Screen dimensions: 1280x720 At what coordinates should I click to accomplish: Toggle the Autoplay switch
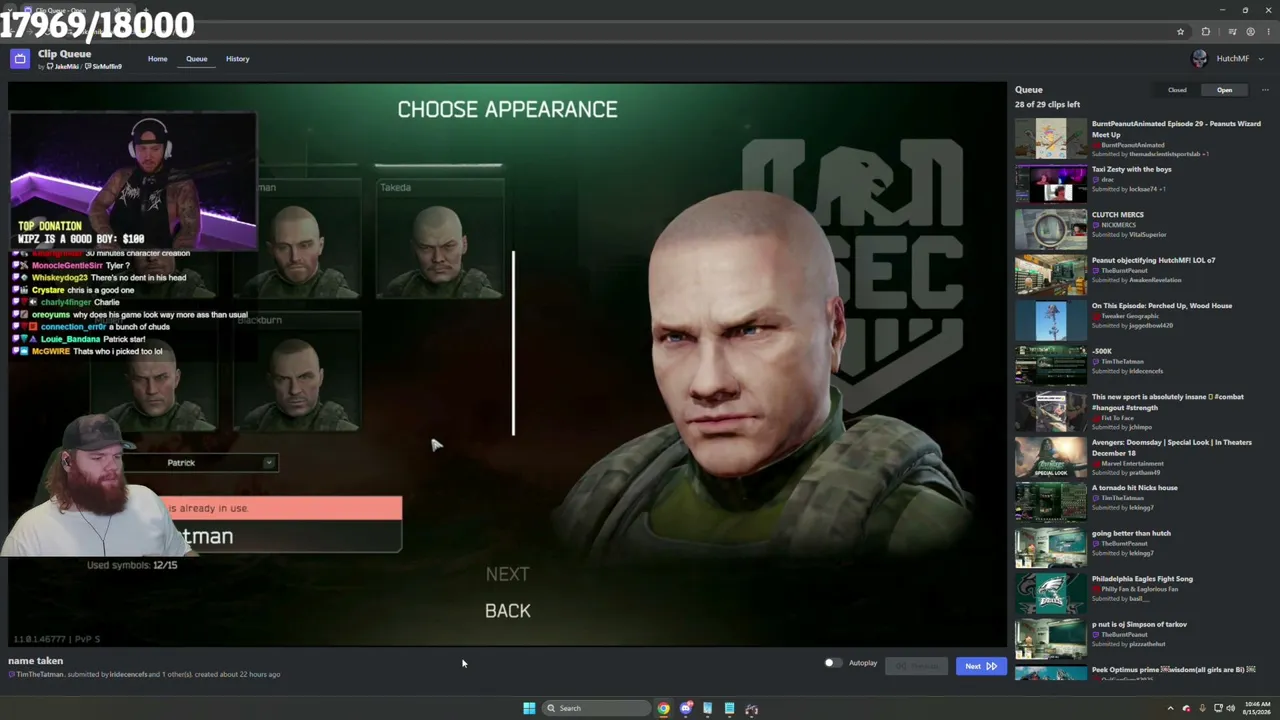(x=832, y=663)
